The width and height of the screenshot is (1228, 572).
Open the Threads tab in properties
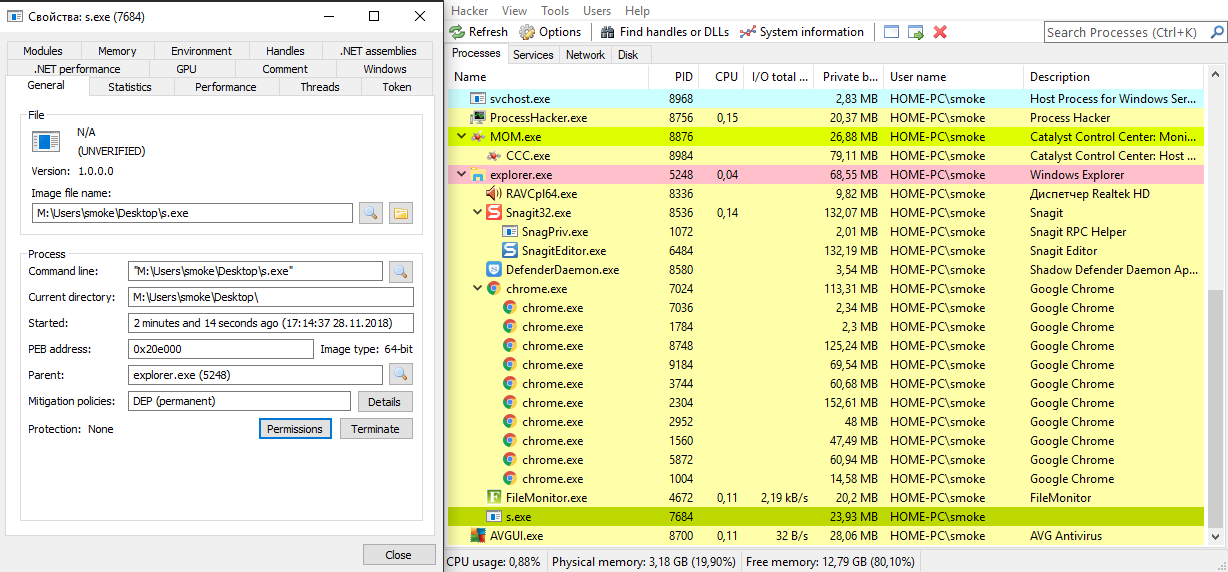tap(320, 87)
